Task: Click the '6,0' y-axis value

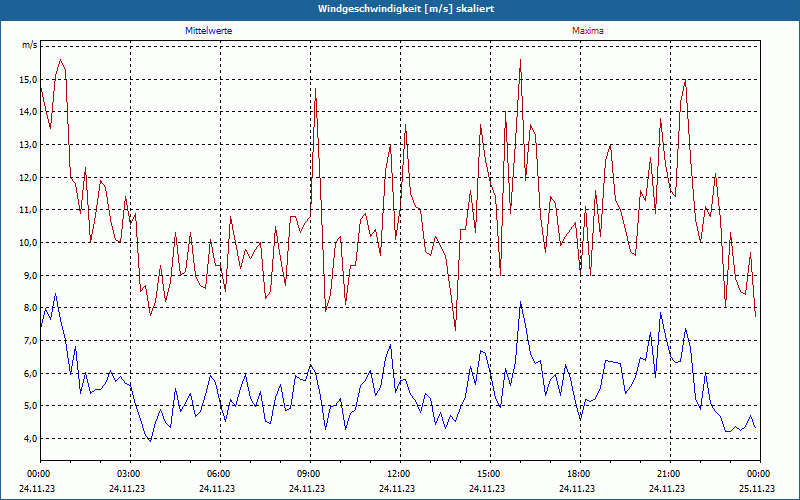Action: tap(30, 373)
